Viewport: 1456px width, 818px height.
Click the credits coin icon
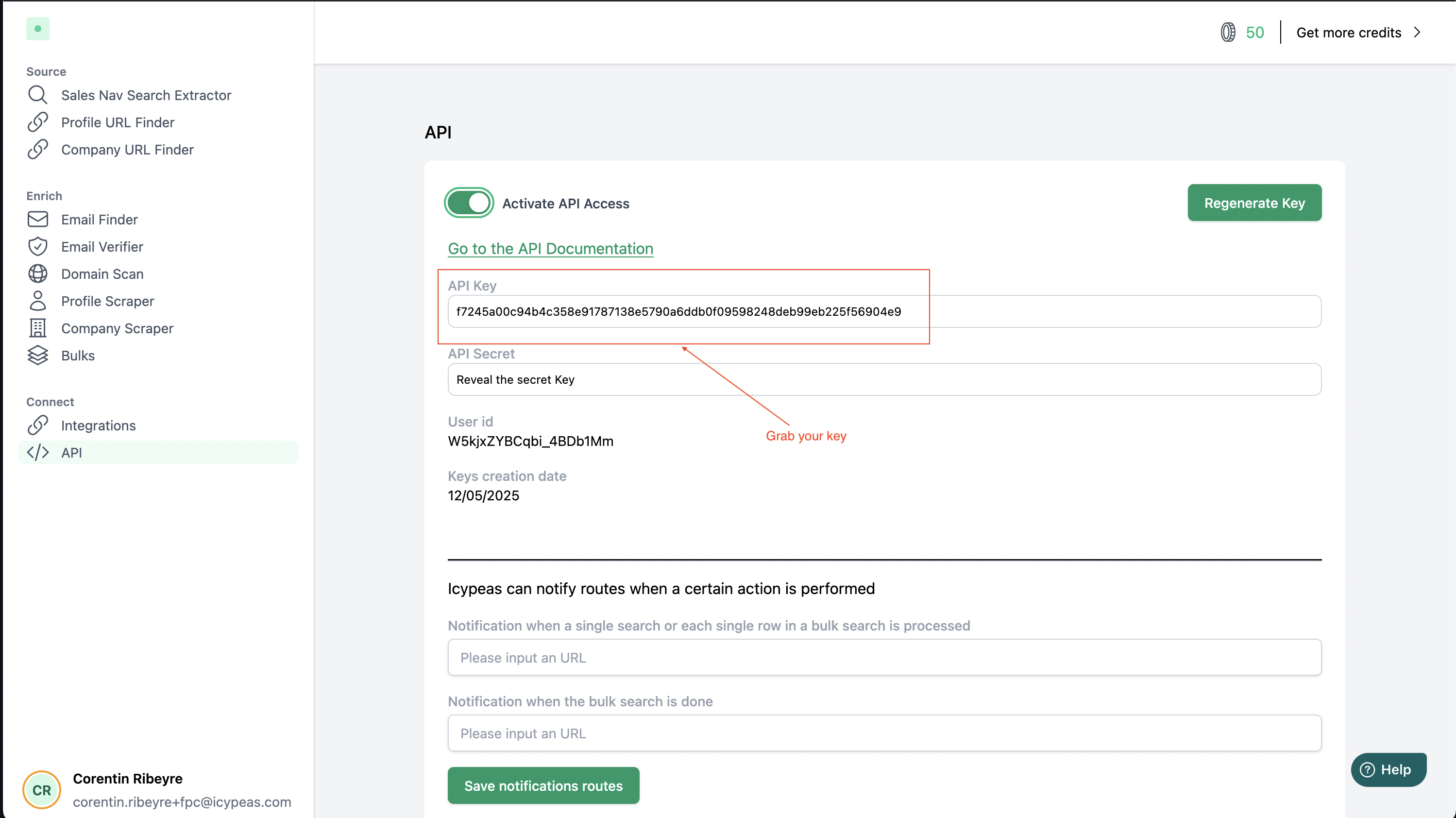point(1228,32)
